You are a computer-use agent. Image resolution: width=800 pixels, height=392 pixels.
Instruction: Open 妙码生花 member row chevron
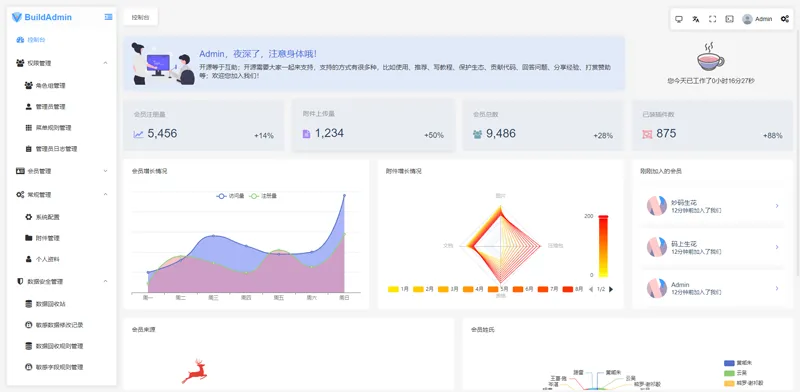click(777, 206)
